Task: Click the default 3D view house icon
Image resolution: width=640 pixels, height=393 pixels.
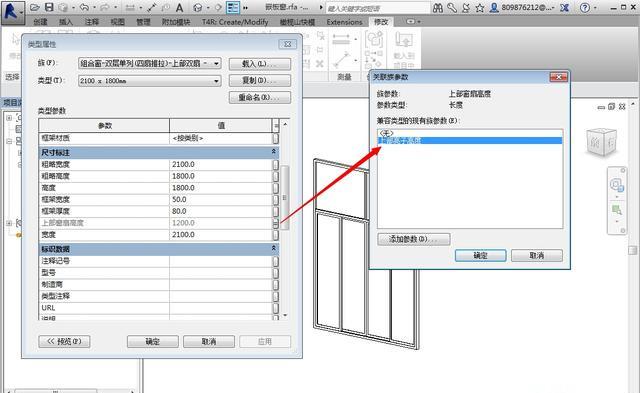Action: point(198,7)
